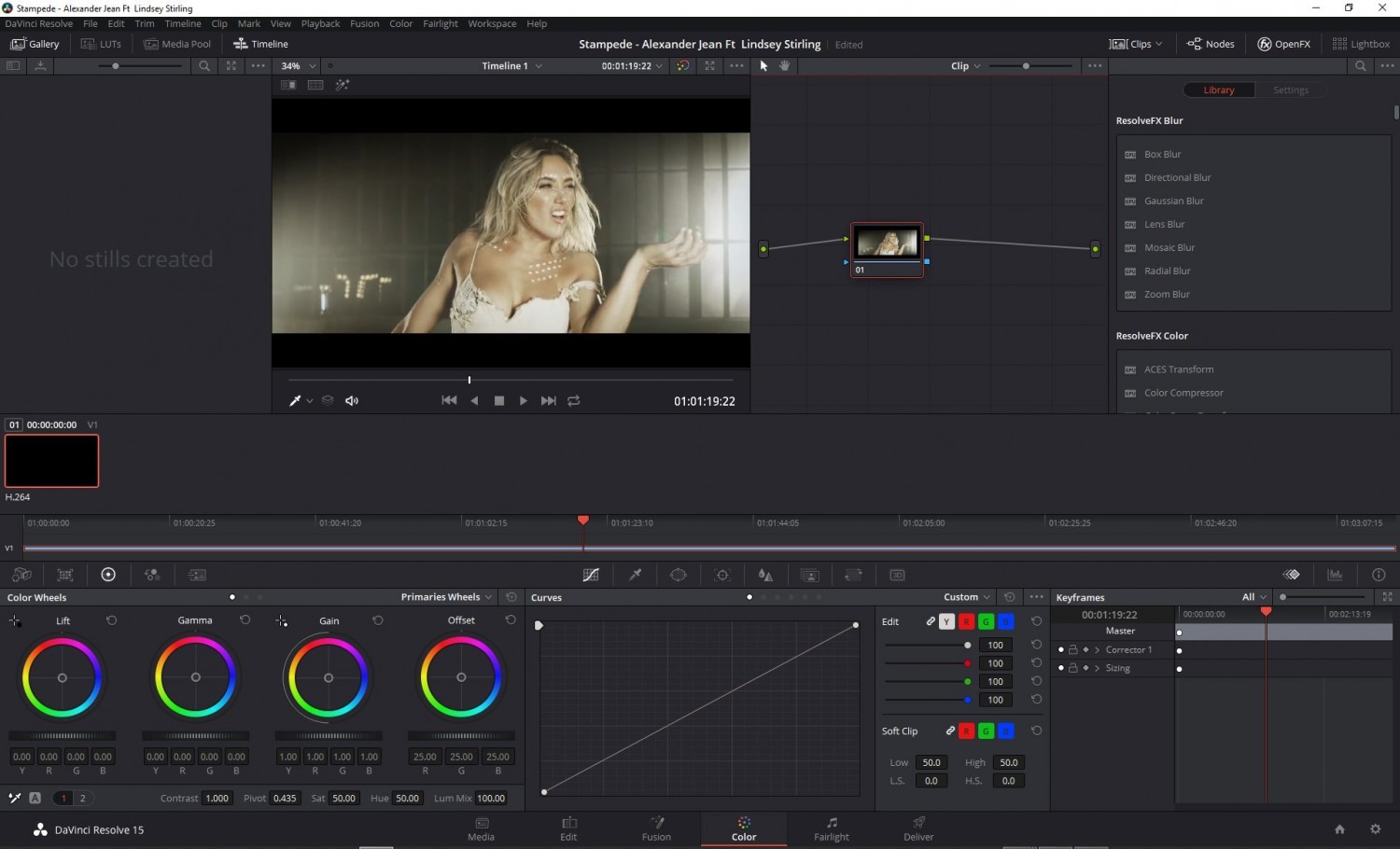The height and width of the screenshot is (849, 1400).
Task: Open the Fusion menu
Action: (x=364, y=23)
